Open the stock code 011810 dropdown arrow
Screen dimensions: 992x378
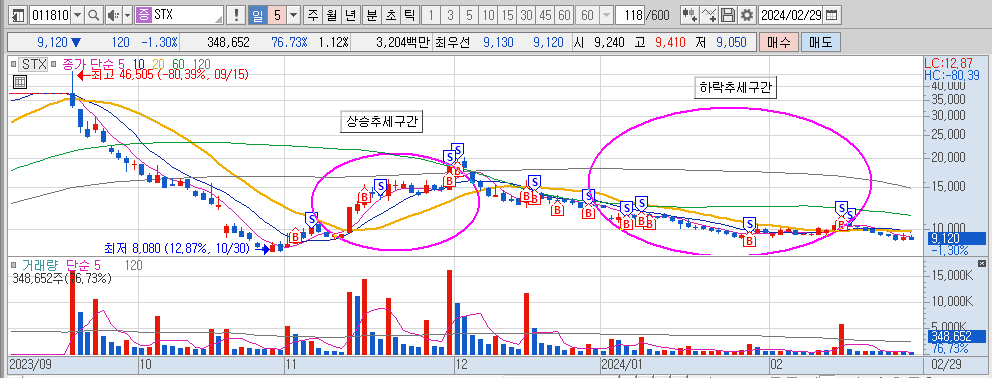(78, 15)
